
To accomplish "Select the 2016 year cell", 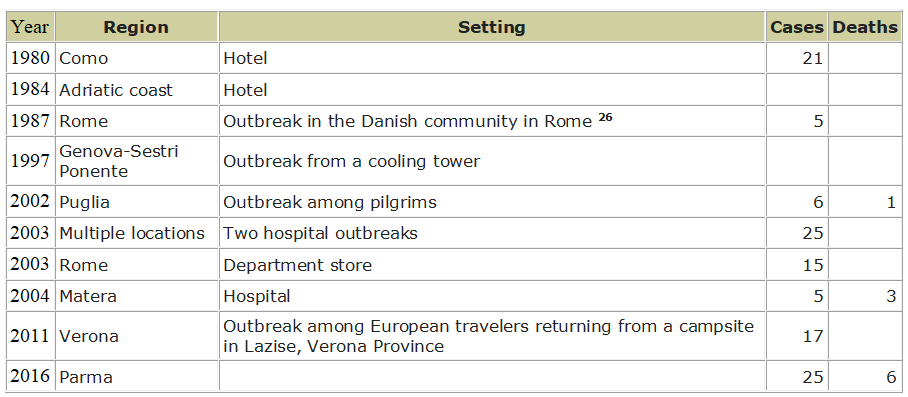I will coord(31,376).
